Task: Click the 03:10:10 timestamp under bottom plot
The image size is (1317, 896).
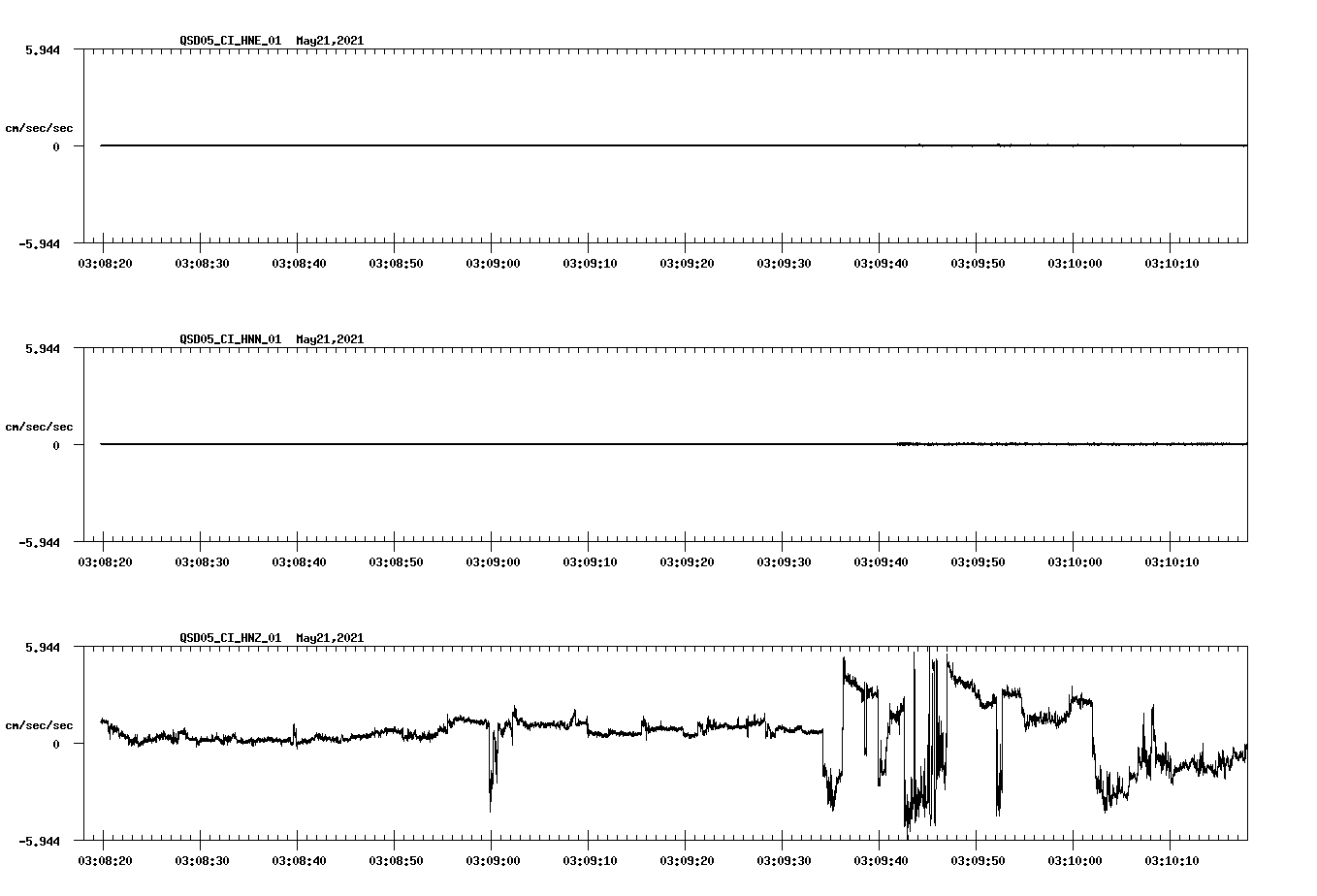Action: (x=1171, y=858)
